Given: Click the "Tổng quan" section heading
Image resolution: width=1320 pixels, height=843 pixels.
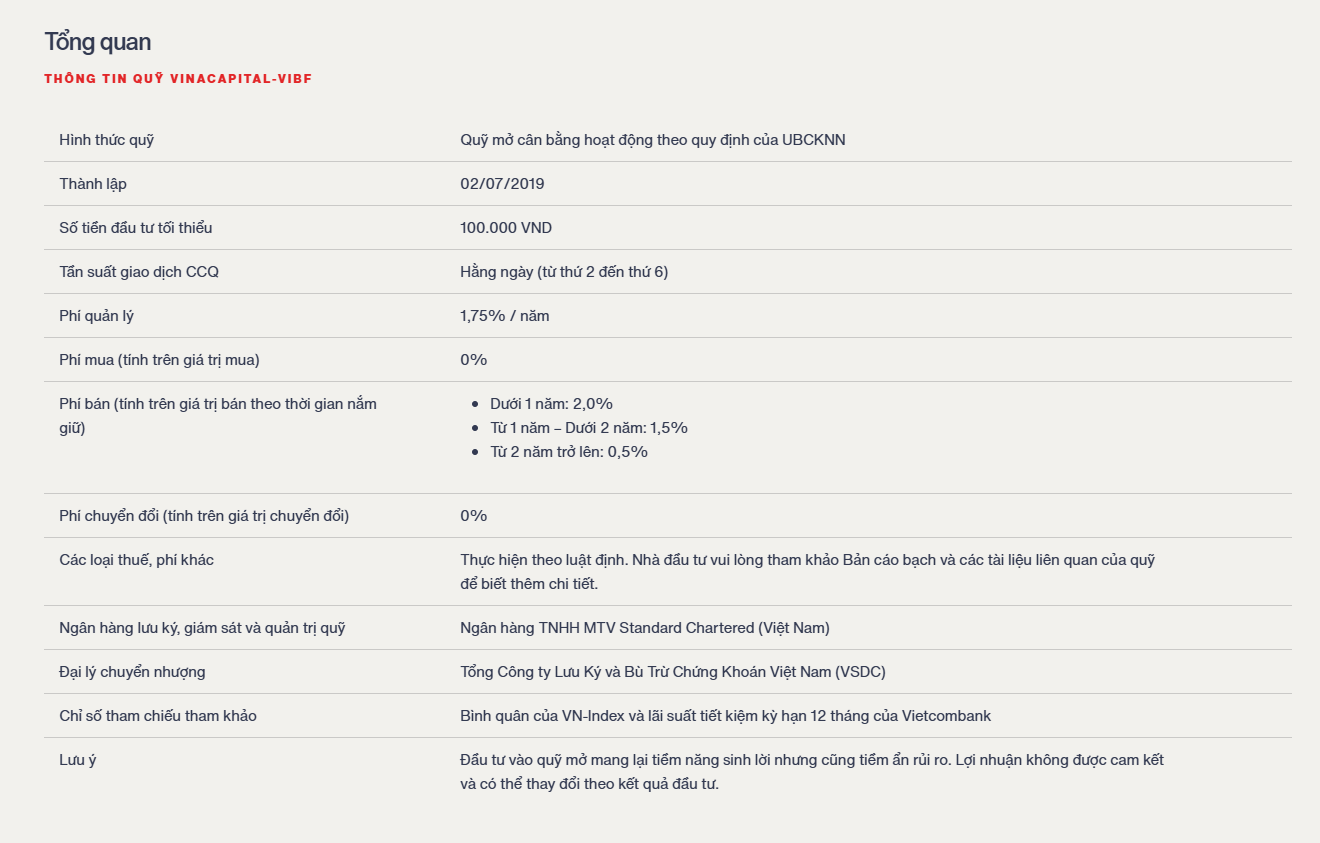Looking at the screenshot, I should pyautogui.click(x=98, y=42).
